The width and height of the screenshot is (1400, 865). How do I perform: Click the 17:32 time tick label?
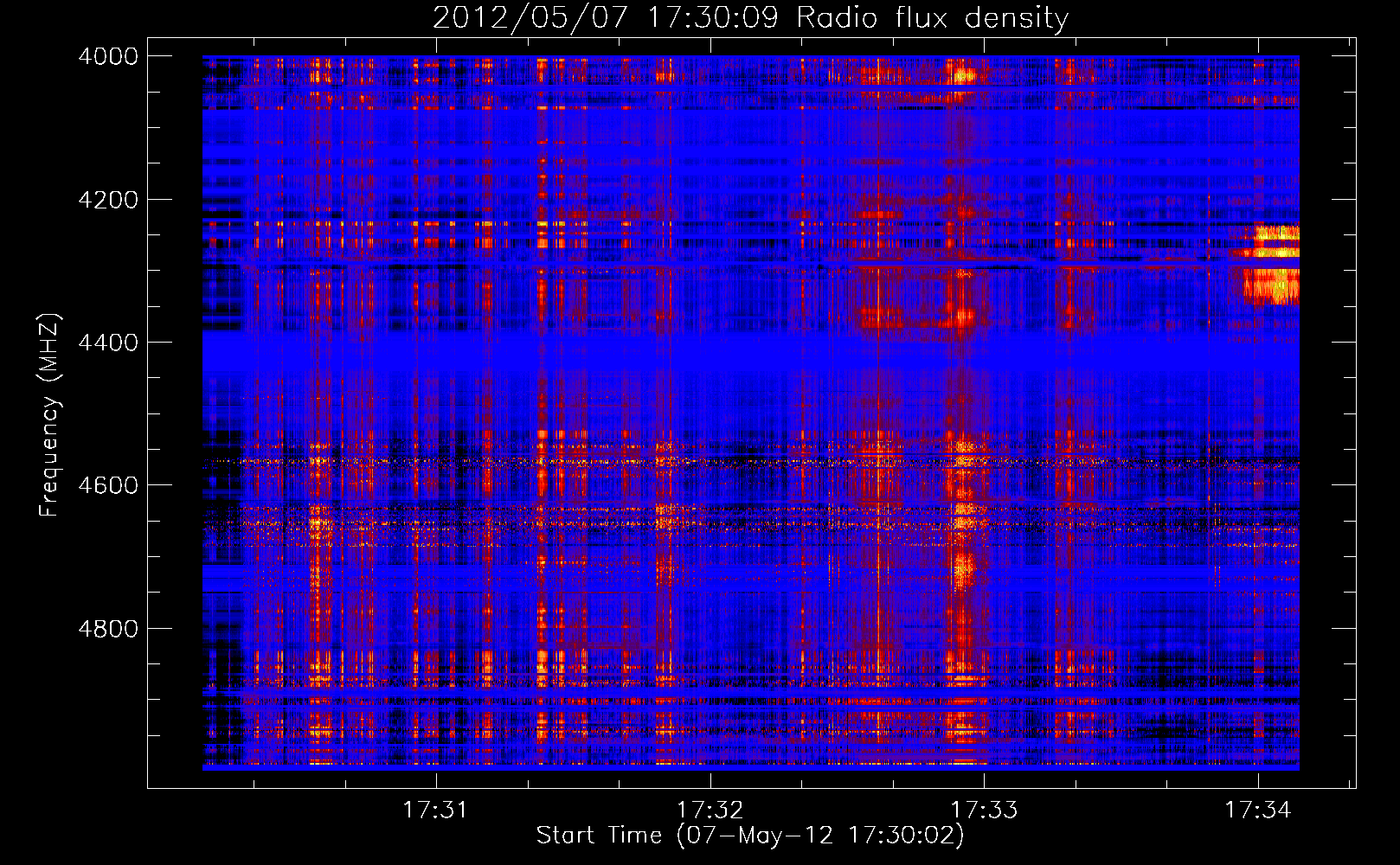(x=710, y=810)
